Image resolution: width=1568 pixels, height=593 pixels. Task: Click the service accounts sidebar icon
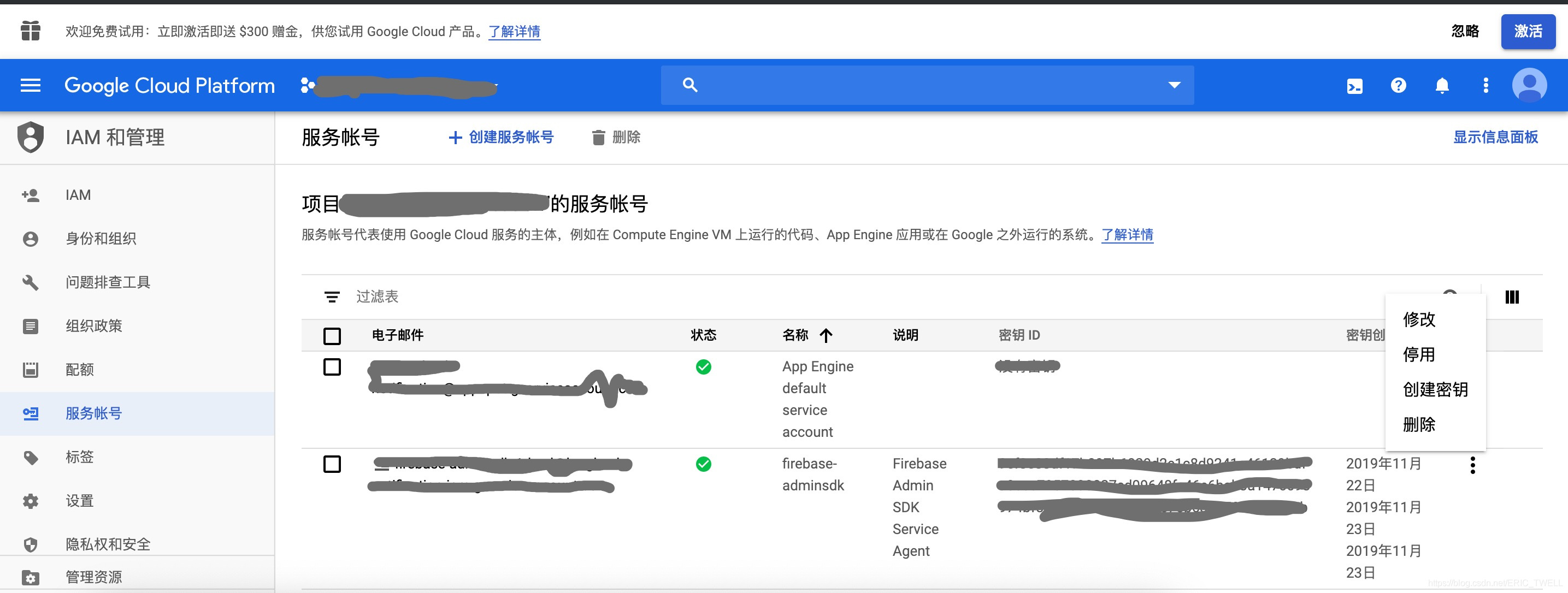pyautogui.click(x=31, y=413)
